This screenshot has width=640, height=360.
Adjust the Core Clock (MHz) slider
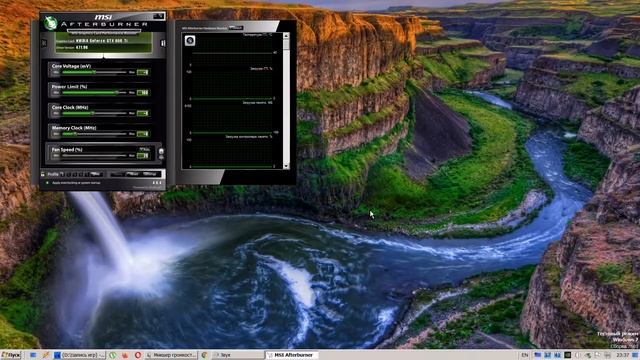(x=94, y=113)
